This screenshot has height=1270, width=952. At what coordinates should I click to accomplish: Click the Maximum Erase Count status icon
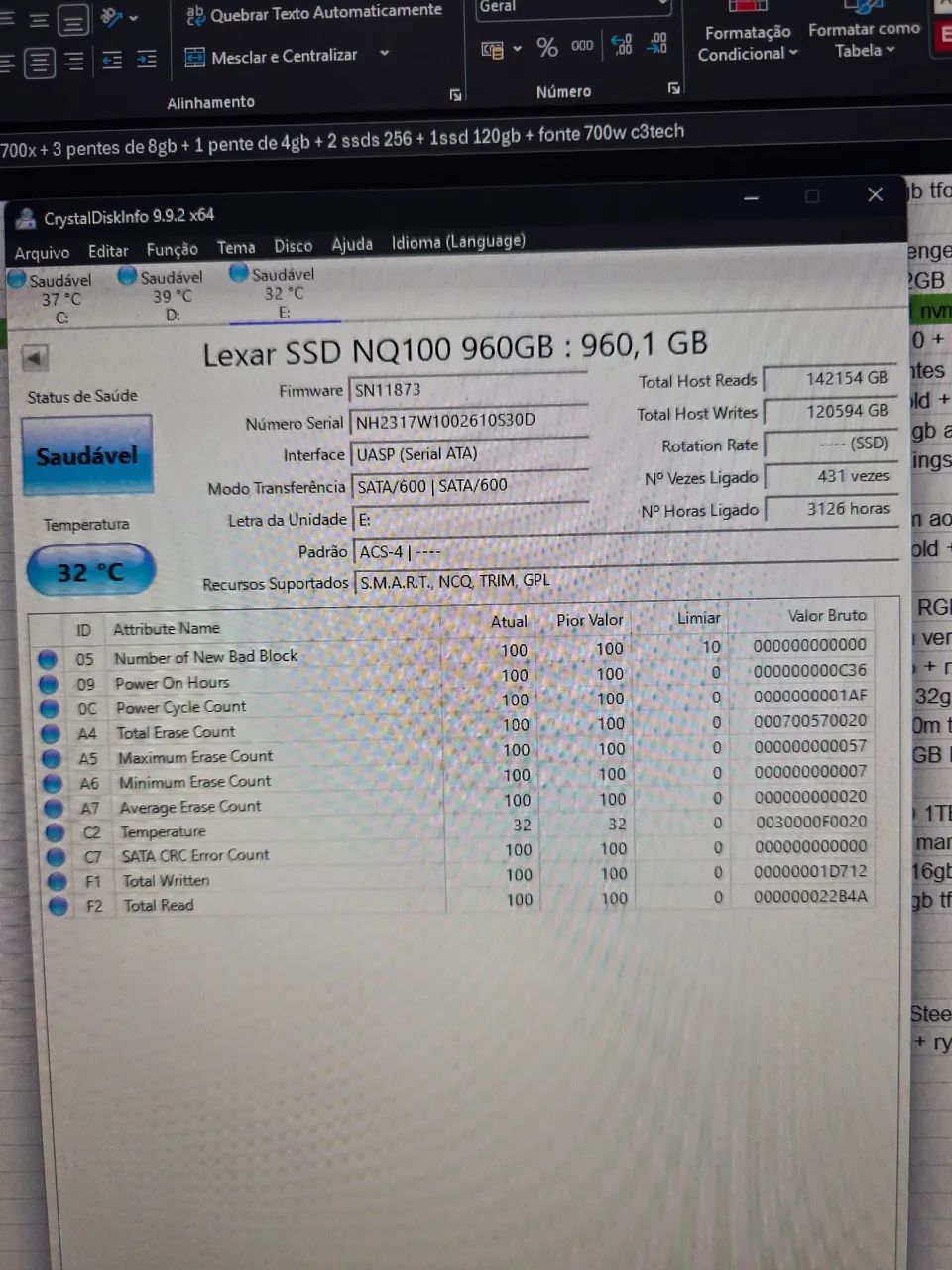pyautogui.click(x=52, y=759)
